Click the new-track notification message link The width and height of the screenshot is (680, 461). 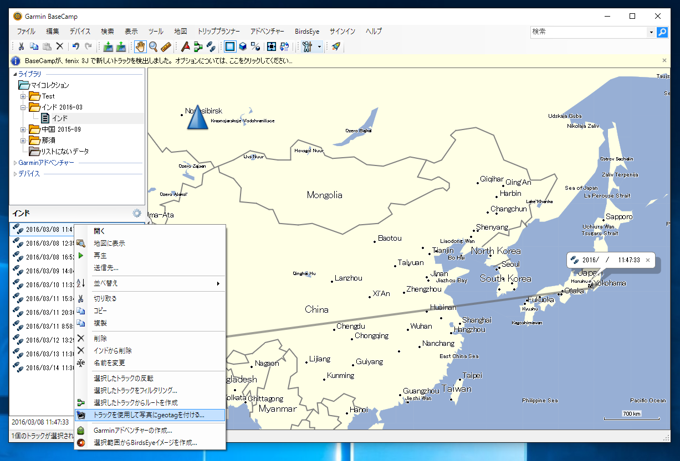(x=158, y=61)
